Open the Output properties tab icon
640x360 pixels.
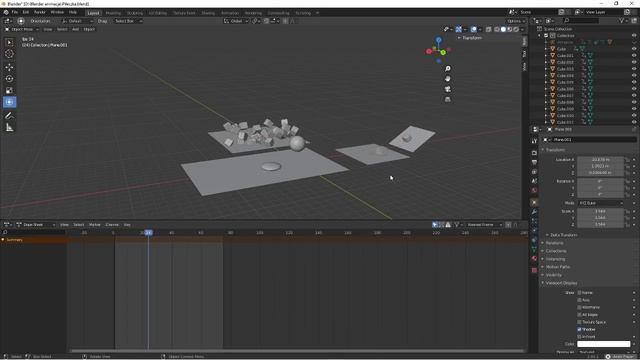pyautogui.click(x=534, y=162)
